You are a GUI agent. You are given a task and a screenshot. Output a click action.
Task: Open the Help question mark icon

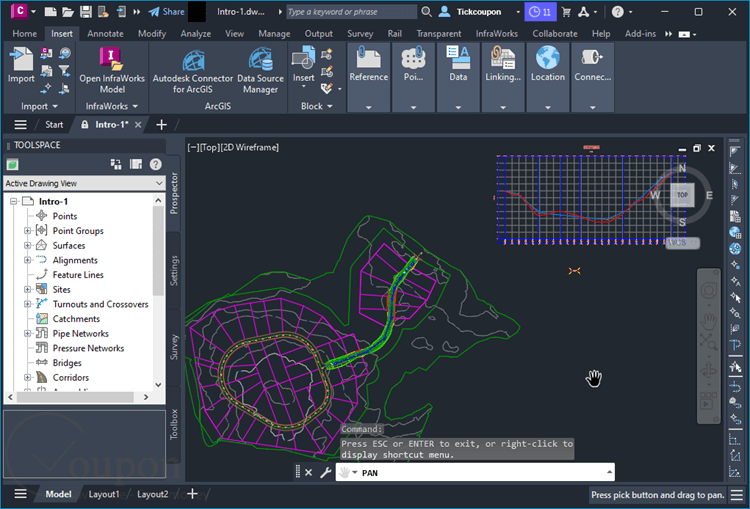(618, 12)
